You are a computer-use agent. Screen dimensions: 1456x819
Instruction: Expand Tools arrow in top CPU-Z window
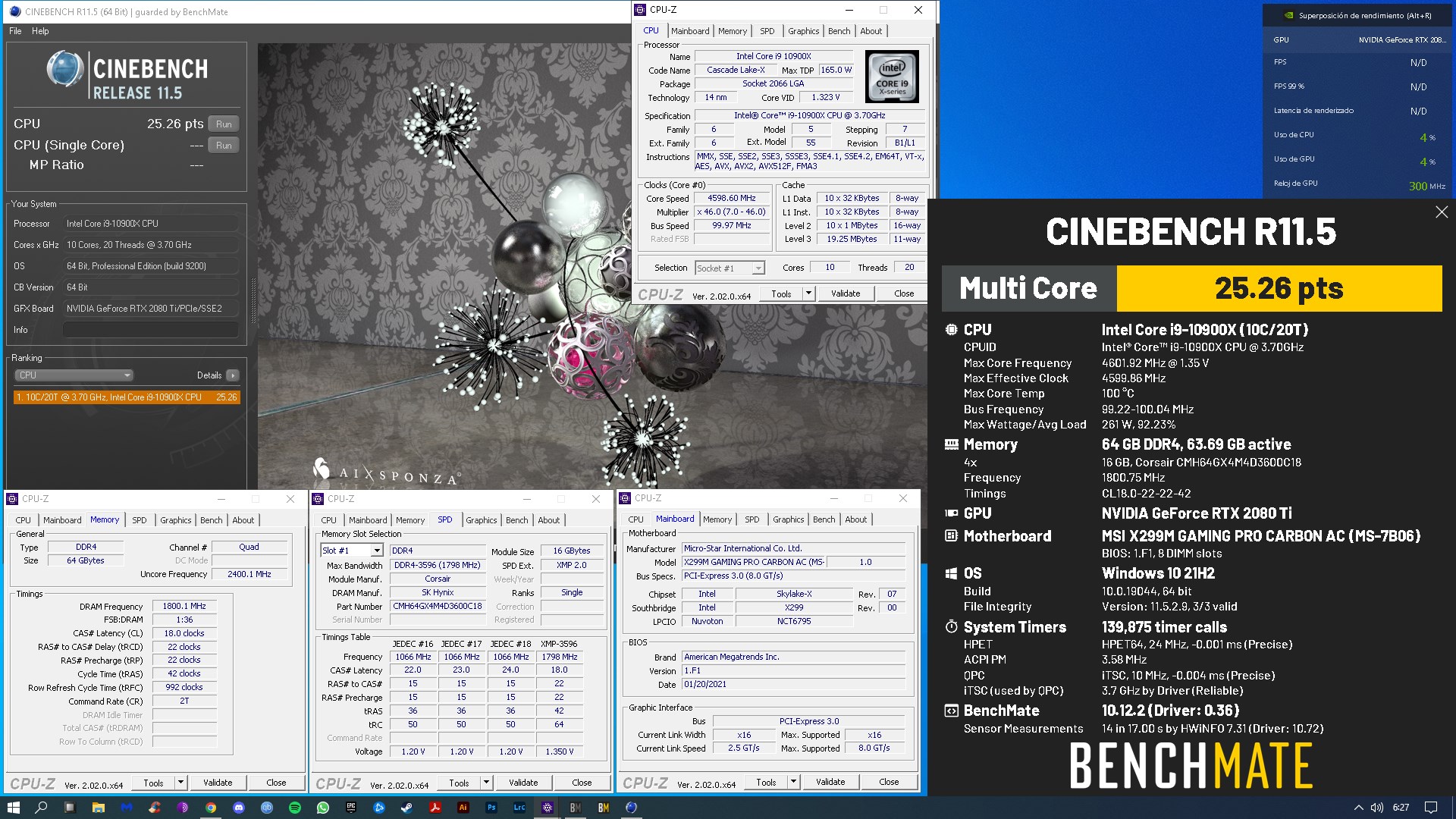(x=809, y=293)
